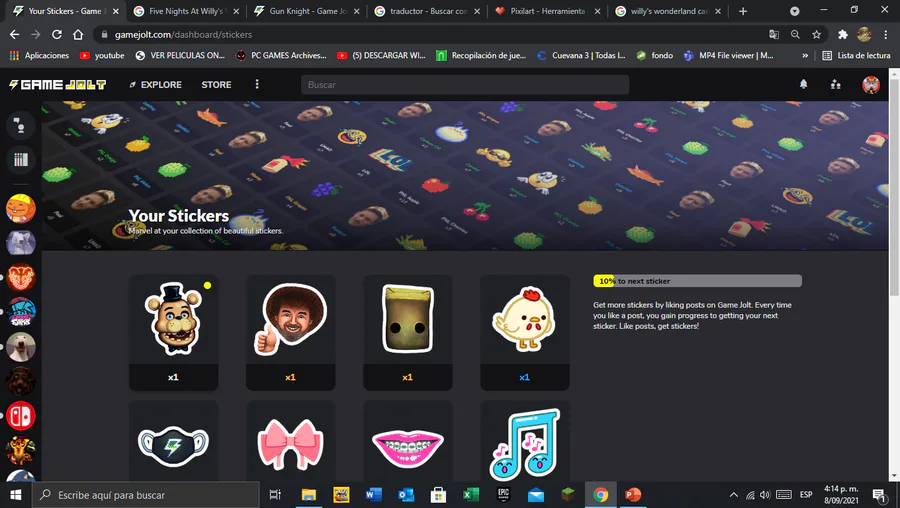The image size is (900, 508).
Task: Open the Cuevana 3 bookmark
Action: [x=581, y=55]
